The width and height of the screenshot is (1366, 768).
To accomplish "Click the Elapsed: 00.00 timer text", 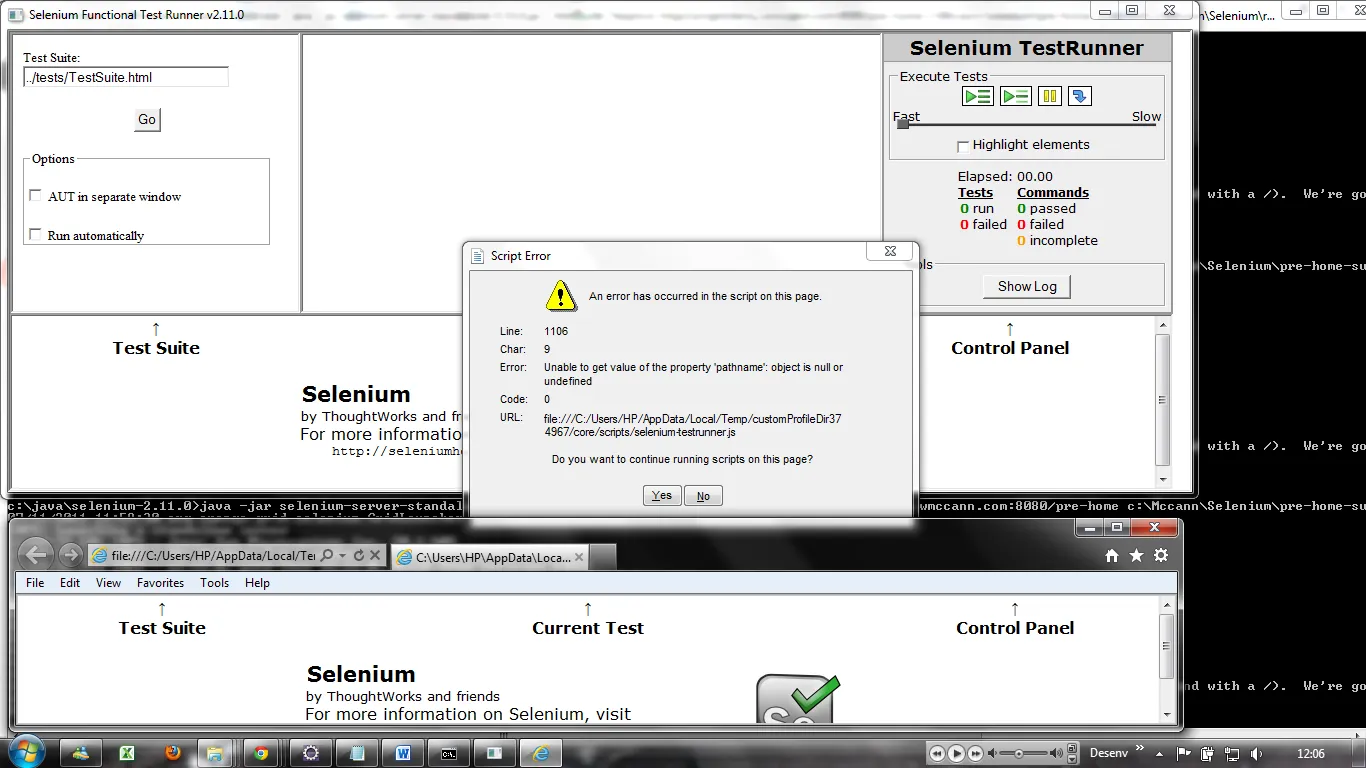I will 1005,176.
